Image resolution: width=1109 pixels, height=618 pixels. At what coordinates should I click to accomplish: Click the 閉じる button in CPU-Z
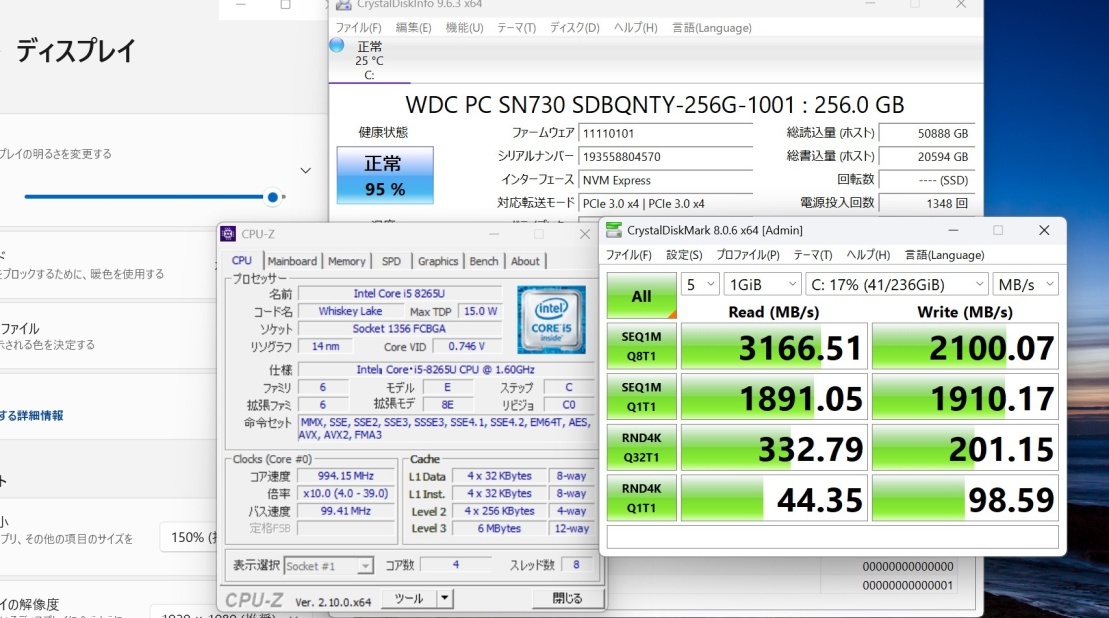(568, 598)
